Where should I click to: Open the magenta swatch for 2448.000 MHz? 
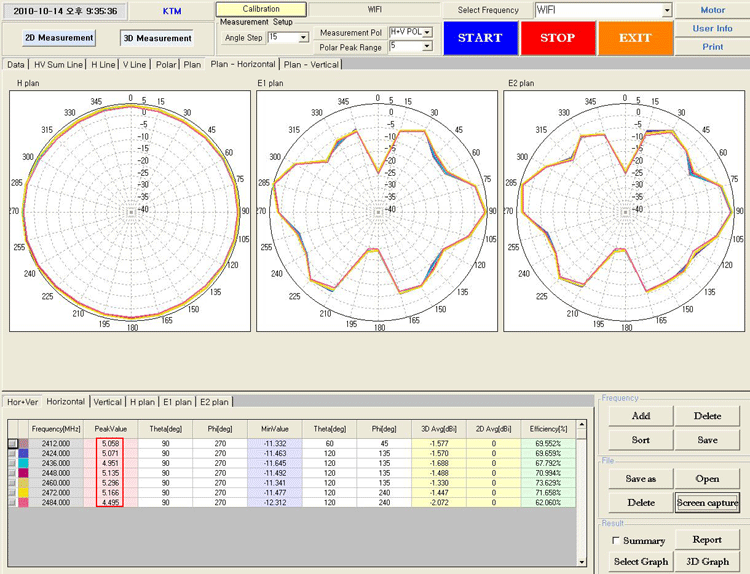point(23,473)
